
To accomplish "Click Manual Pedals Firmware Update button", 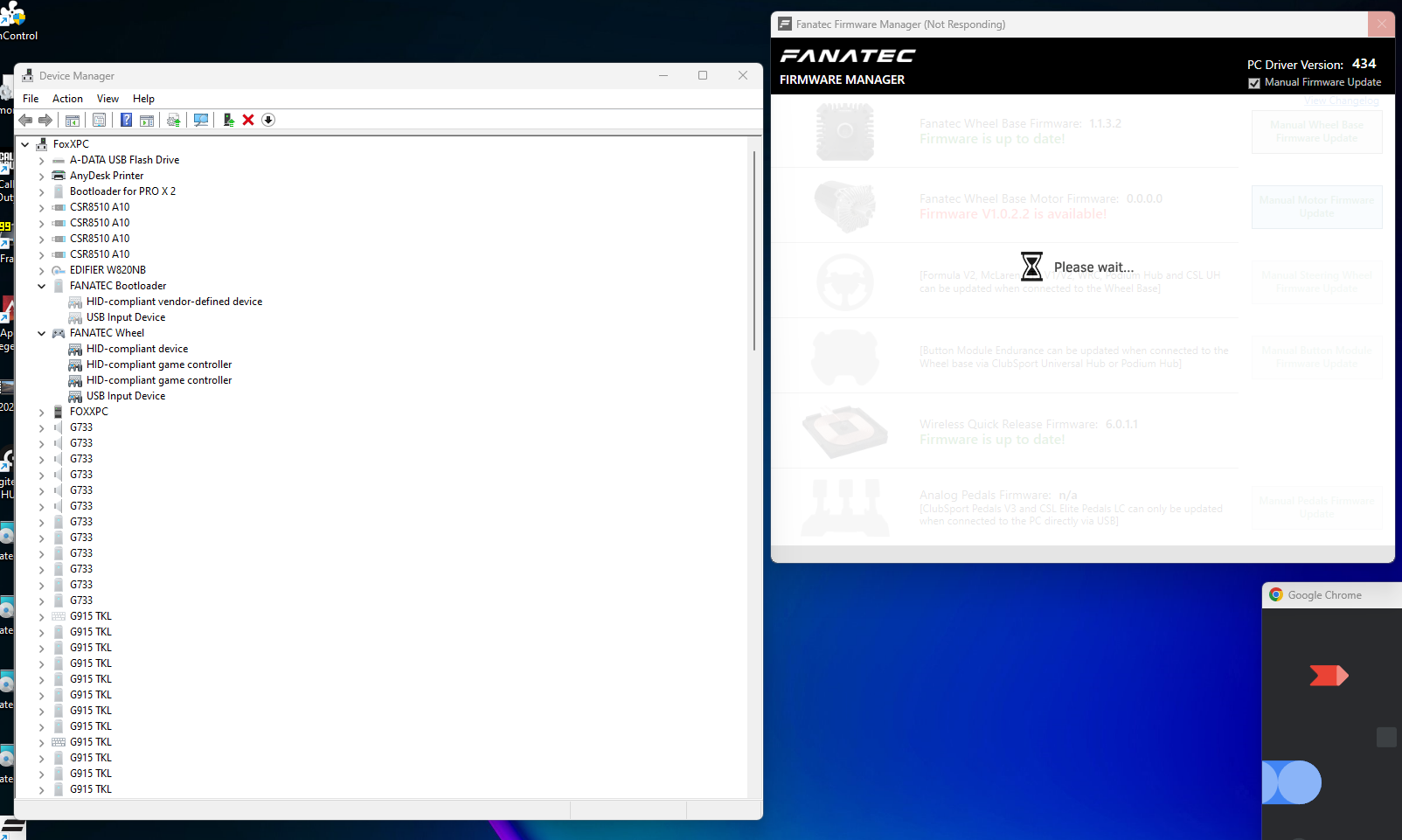I will click(1316, 507).
